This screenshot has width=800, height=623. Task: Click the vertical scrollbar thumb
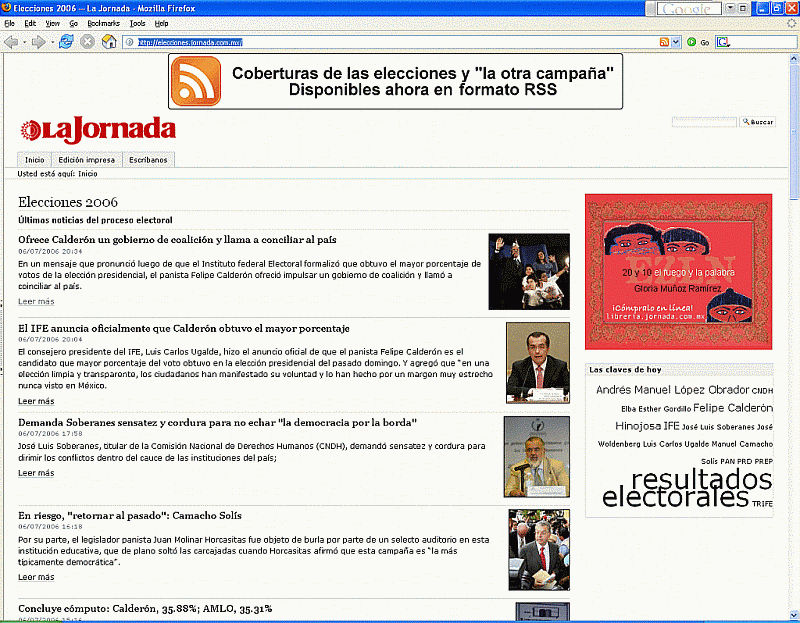click(794, 133)
